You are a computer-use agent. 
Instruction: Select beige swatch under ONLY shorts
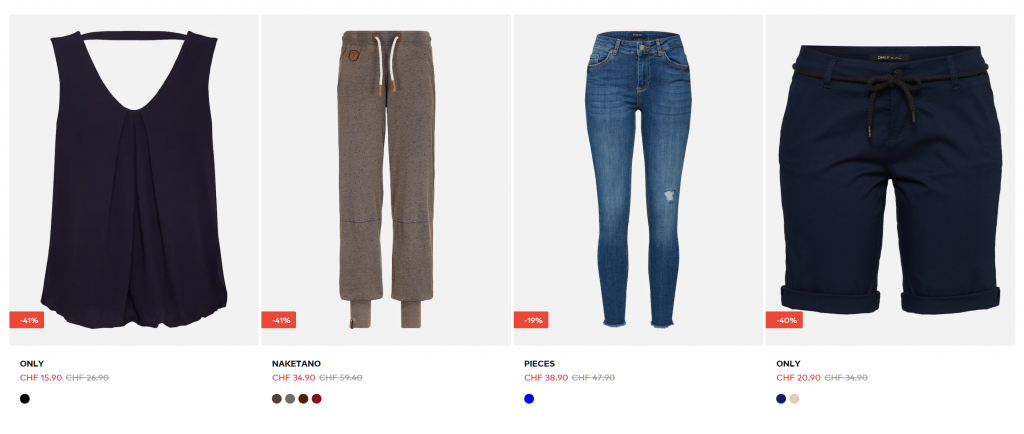coord(794,399)
